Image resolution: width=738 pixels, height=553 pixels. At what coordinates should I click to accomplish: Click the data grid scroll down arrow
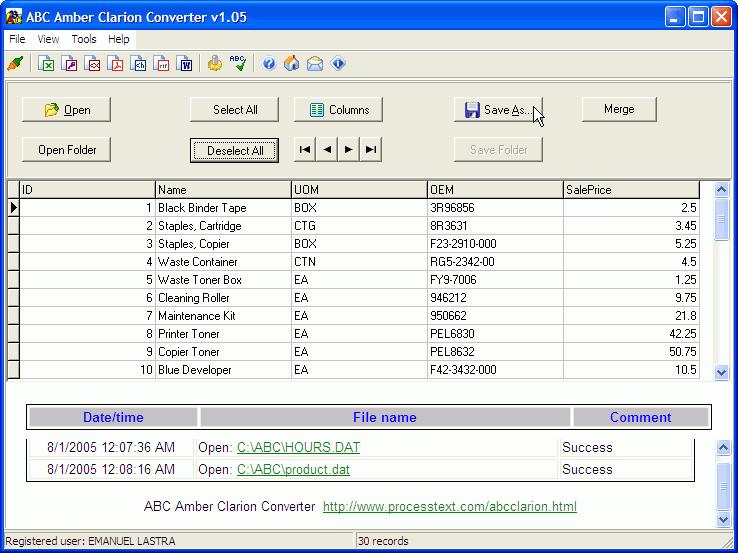point(722,372)
